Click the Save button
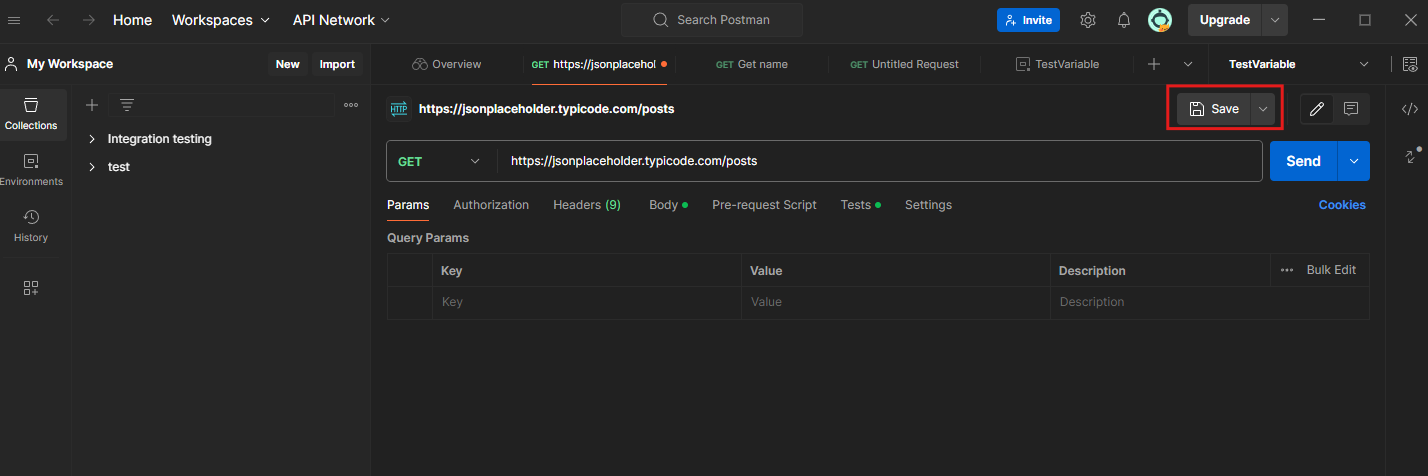This screenshot has height=476, width=1428. (x=1214, y=109)
